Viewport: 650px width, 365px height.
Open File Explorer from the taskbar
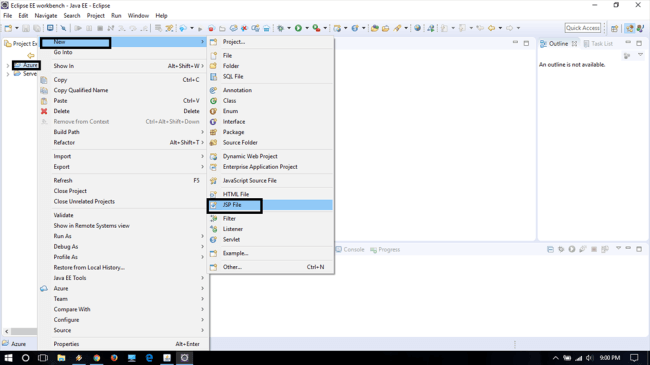(61, 358)
